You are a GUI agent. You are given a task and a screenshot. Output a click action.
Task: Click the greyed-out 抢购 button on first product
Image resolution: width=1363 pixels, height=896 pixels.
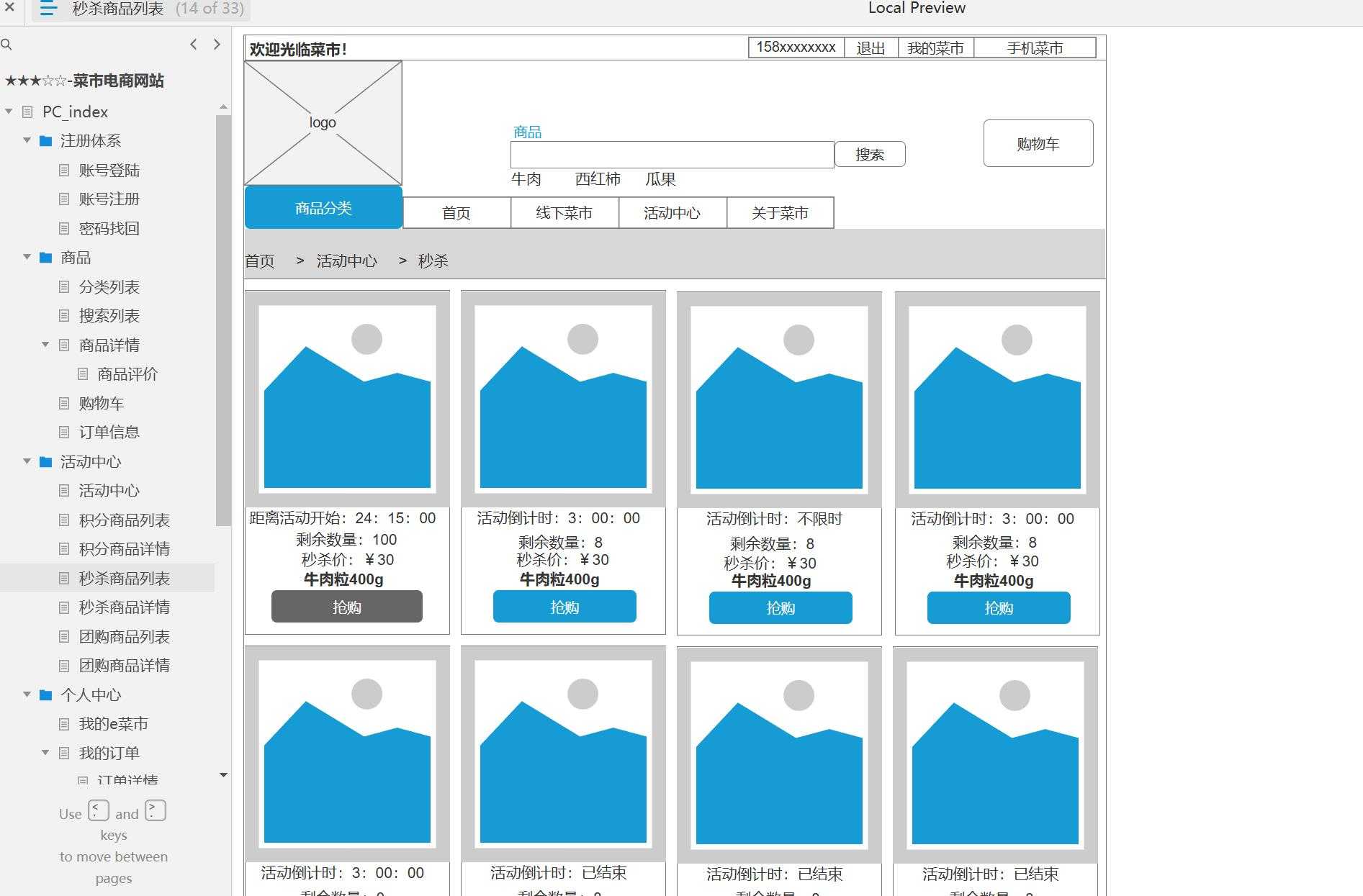[346, 607]
